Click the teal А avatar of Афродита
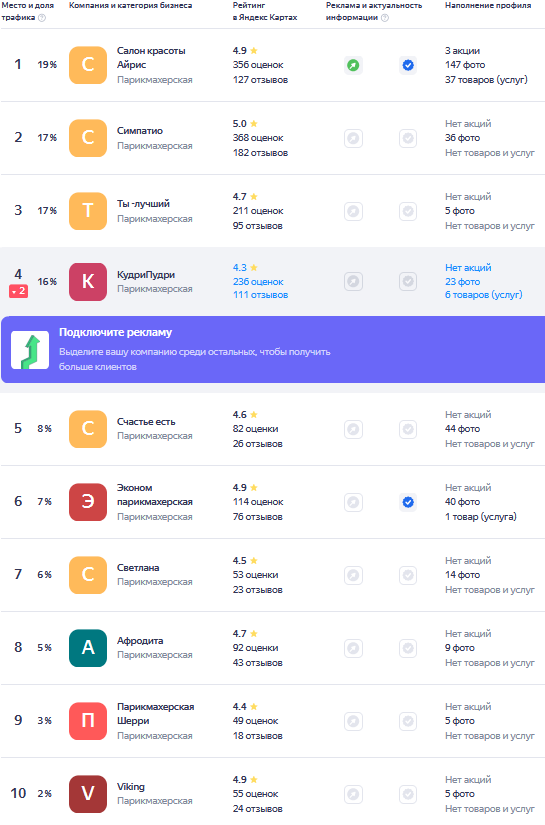Viewport: 545px width, 825px height. 88,648
